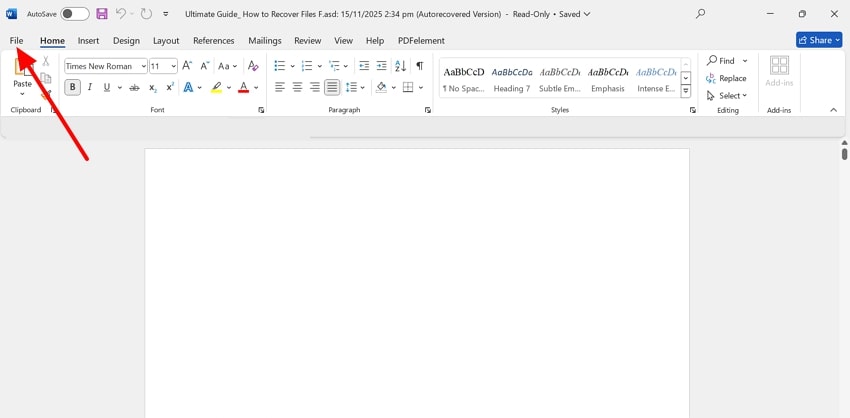
Task: Insert a bulleted list
Action: (280, 66)
